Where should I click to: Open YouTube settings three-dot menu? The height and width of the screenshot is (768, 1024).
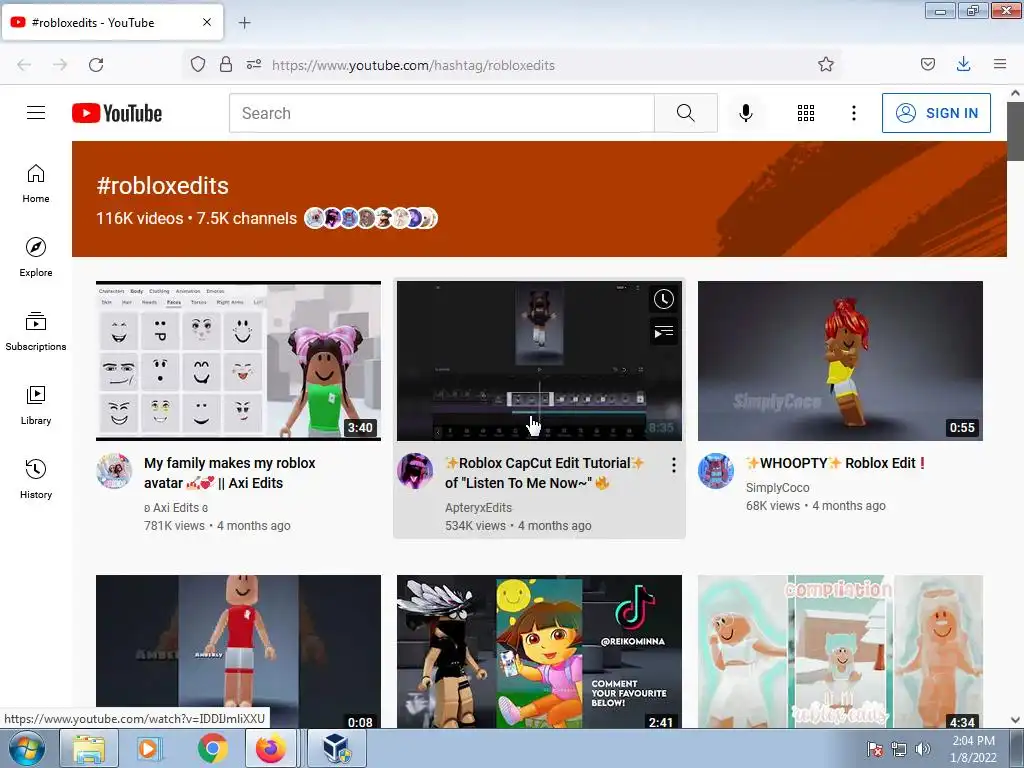pyautogui.click(x=854, y=113)
